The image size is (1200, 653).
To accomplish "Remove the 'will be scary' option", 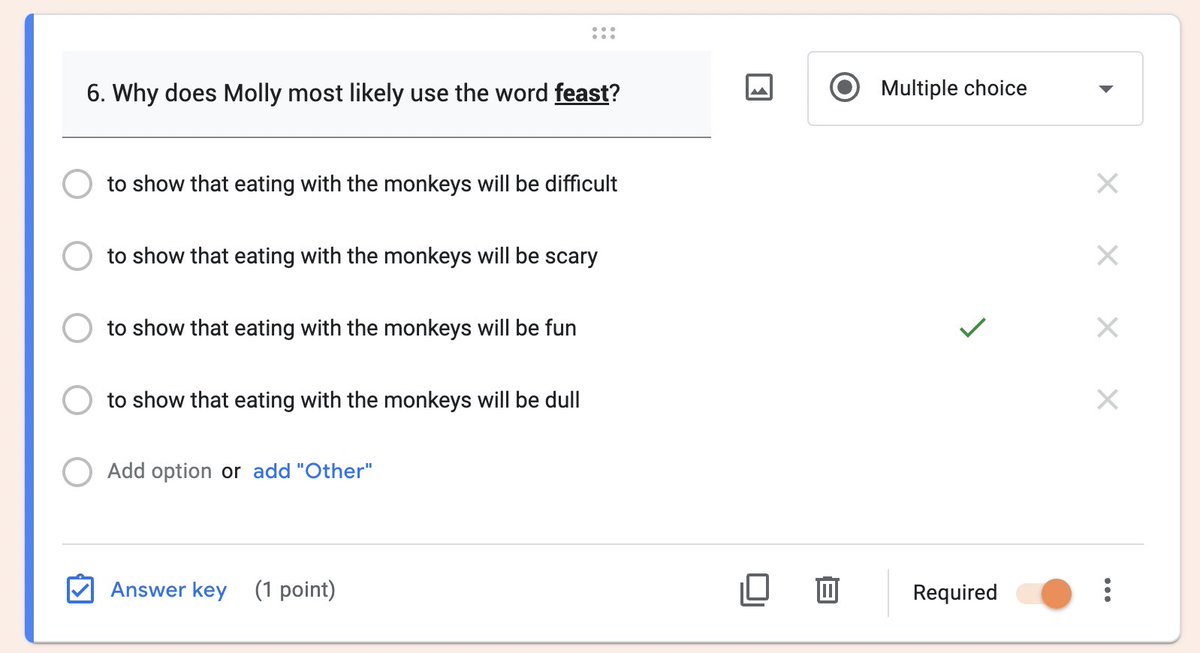I will point(1107,256).
